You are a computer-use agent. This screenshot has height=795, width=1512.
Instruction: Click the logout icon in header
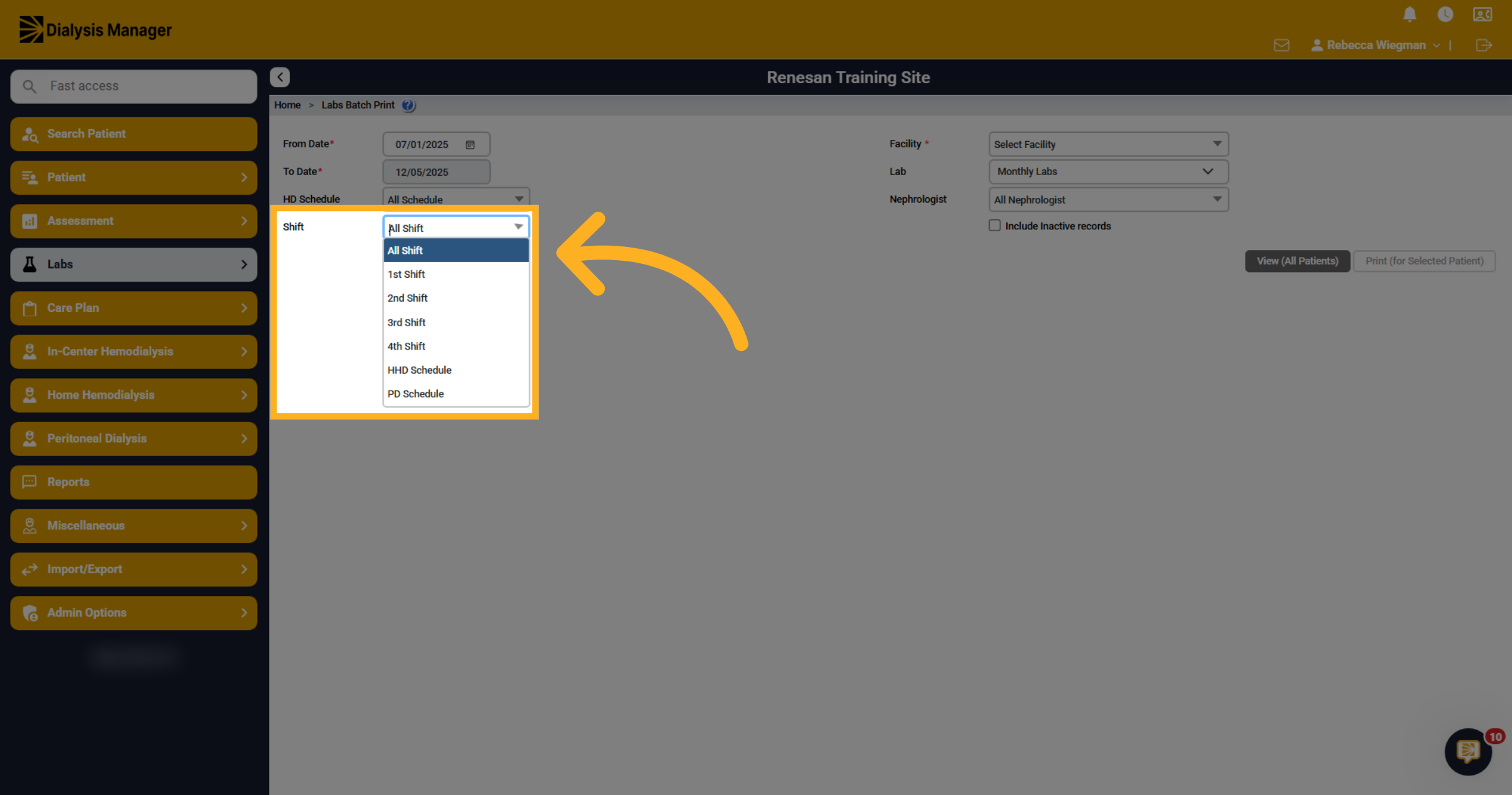tap(1484, 45)
